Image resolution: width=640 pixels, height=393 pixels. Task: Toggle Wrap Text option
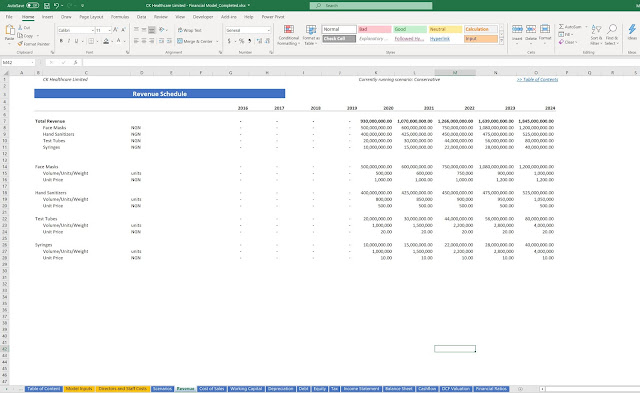[189, 30]
